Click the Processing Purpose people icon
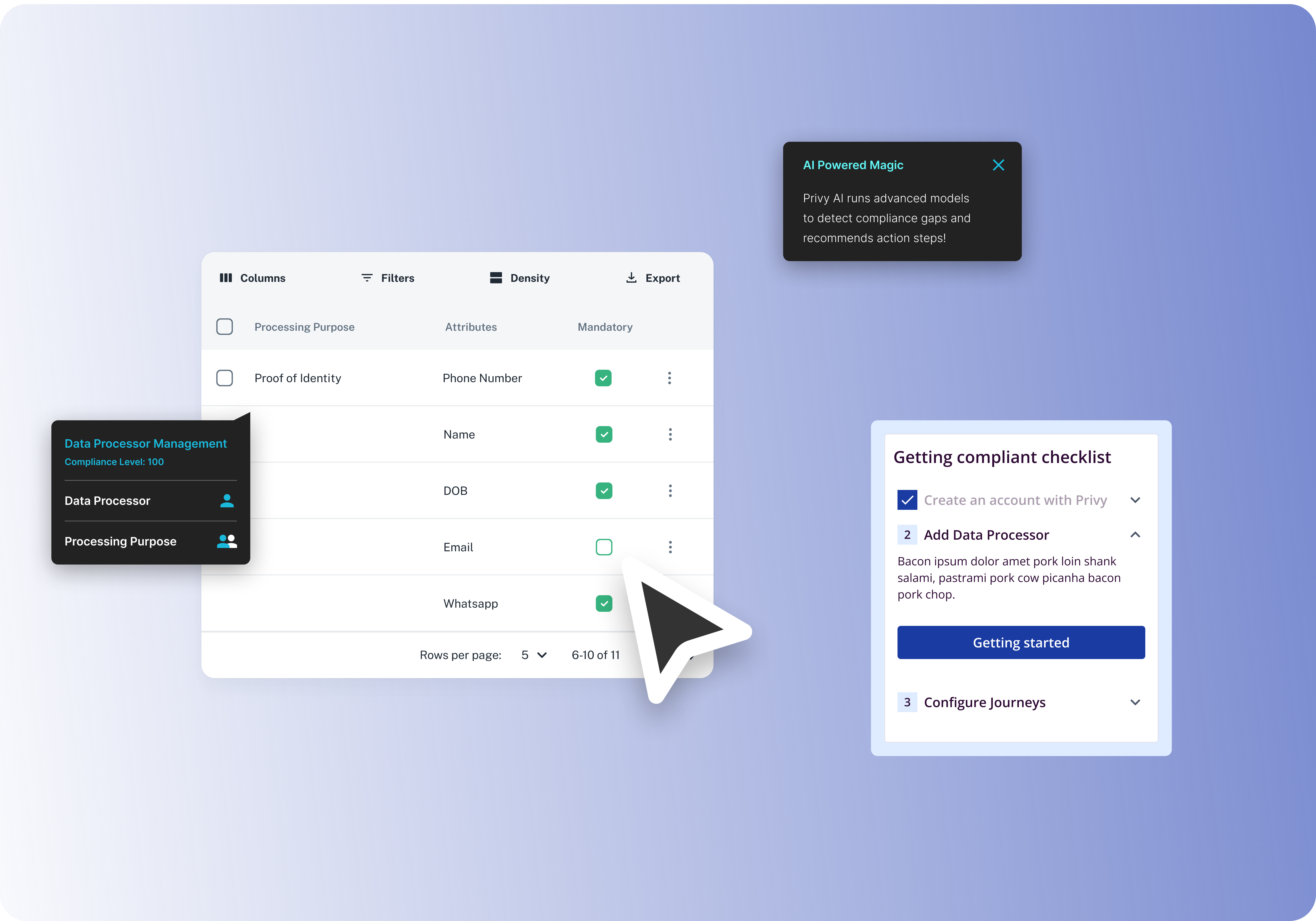This screenshot has height=921, width=1316. [x=227, y=541]
